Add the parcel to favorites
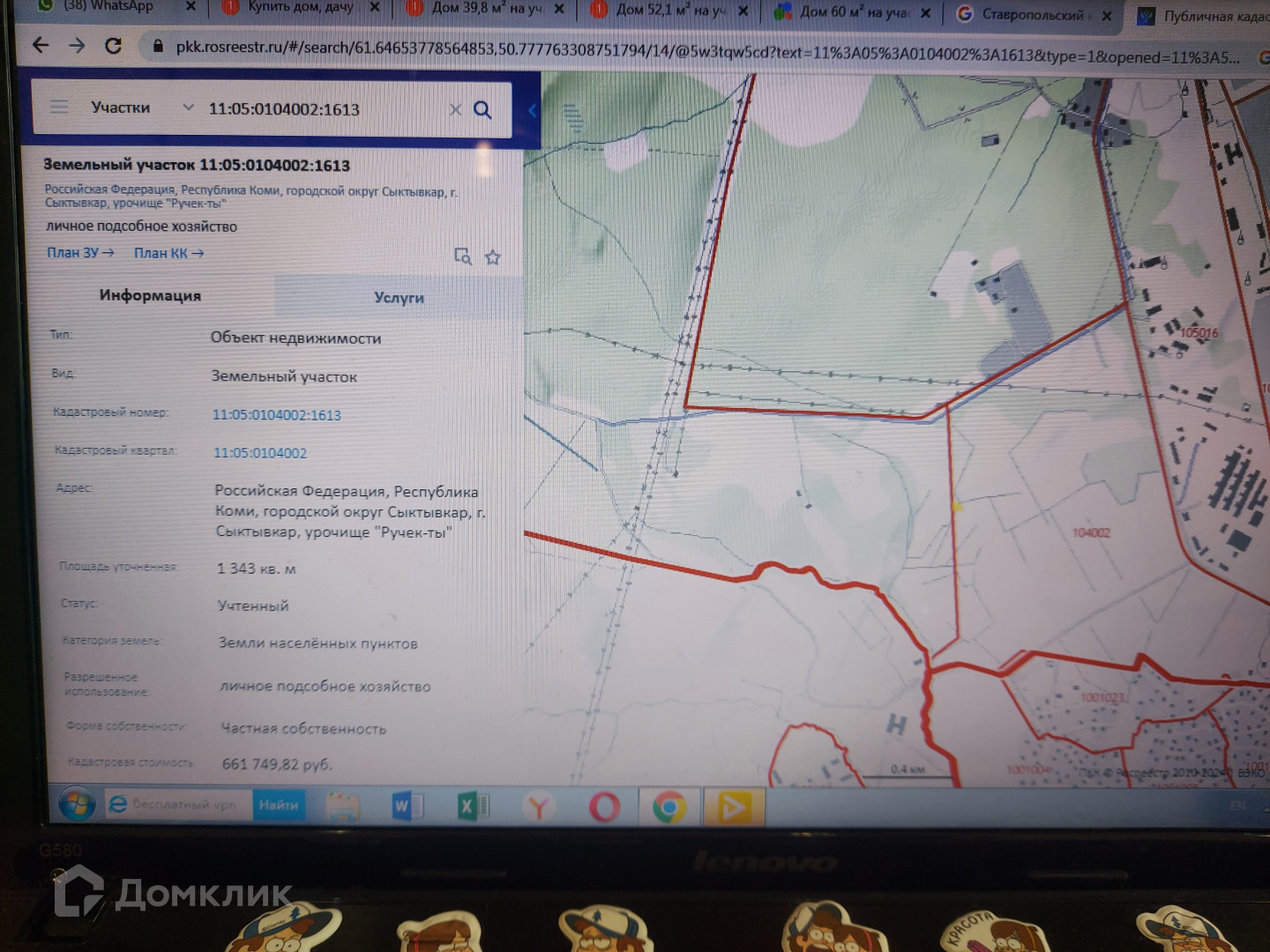The height and width of the screenshot is (952, 1270). 493,257
